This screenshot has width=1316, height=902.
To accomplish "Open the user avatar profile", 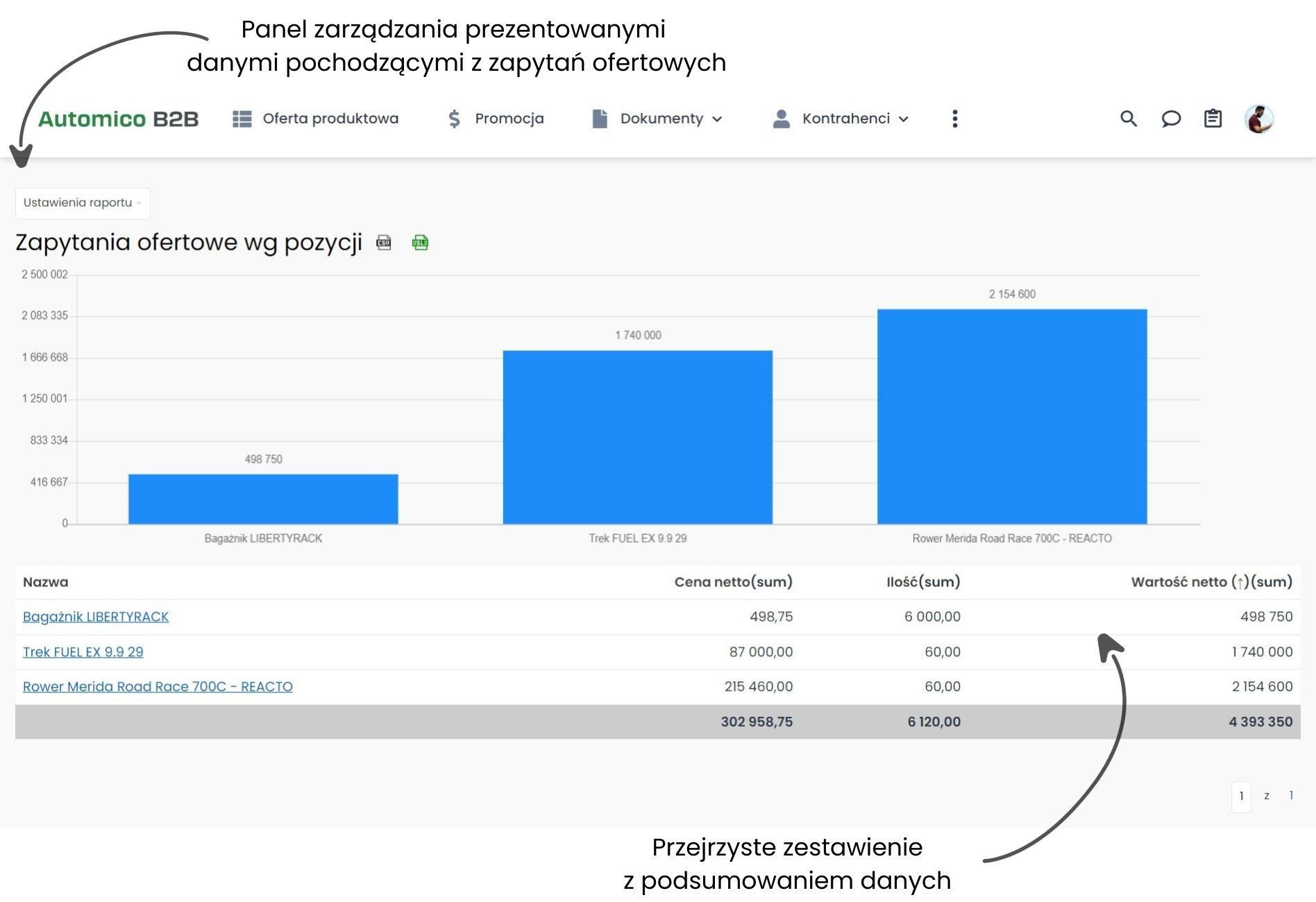I will pos(1258,119).
